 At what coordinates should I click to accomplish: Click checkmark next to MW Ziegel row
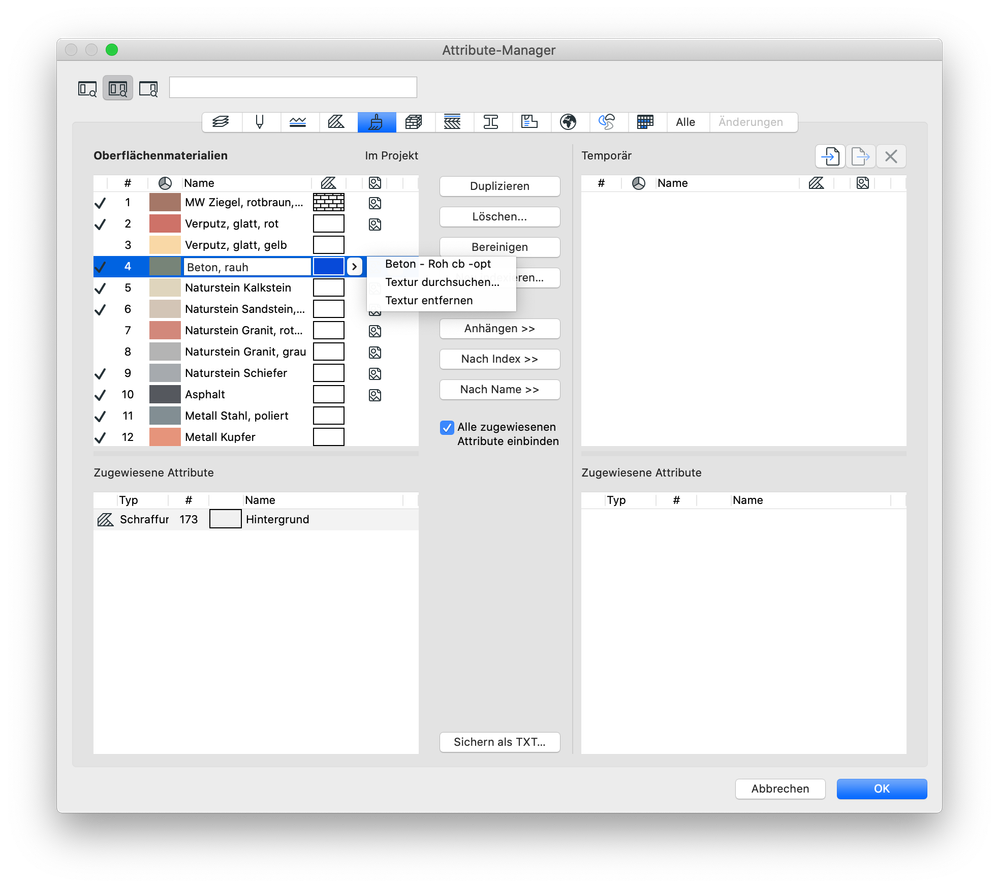100,203
